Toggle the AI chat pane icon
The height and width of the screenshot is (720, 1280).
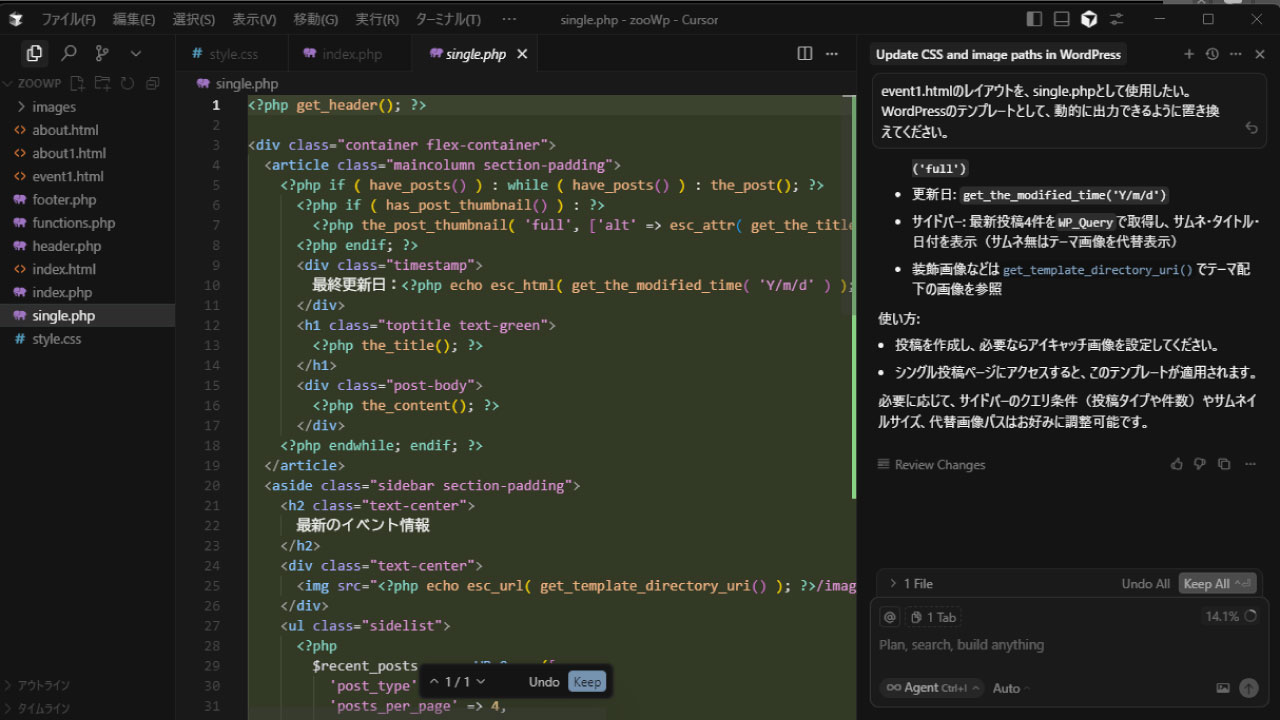(1089, 19)
